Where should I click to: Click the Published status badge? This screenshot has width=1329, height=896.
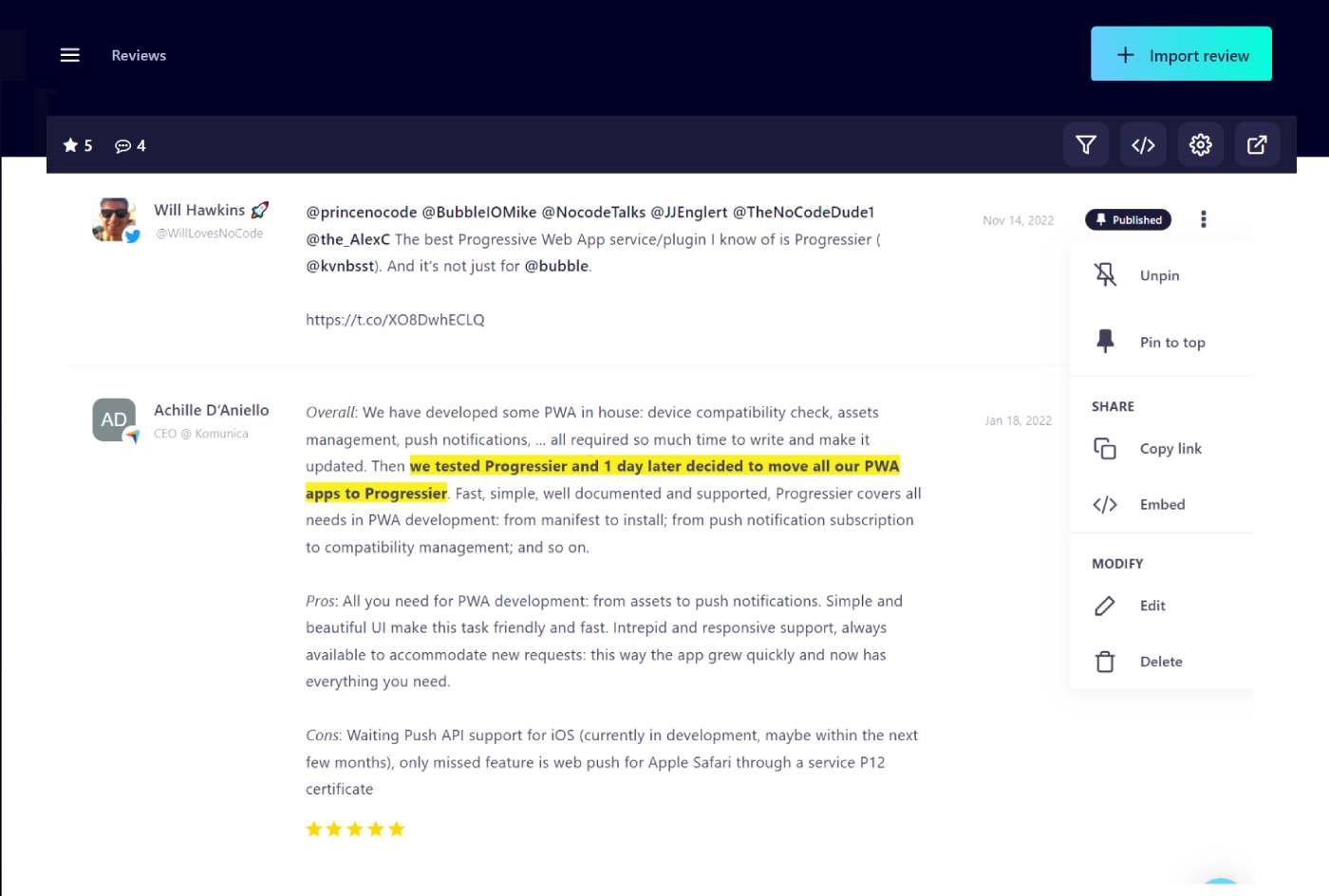coord(1129,219)
